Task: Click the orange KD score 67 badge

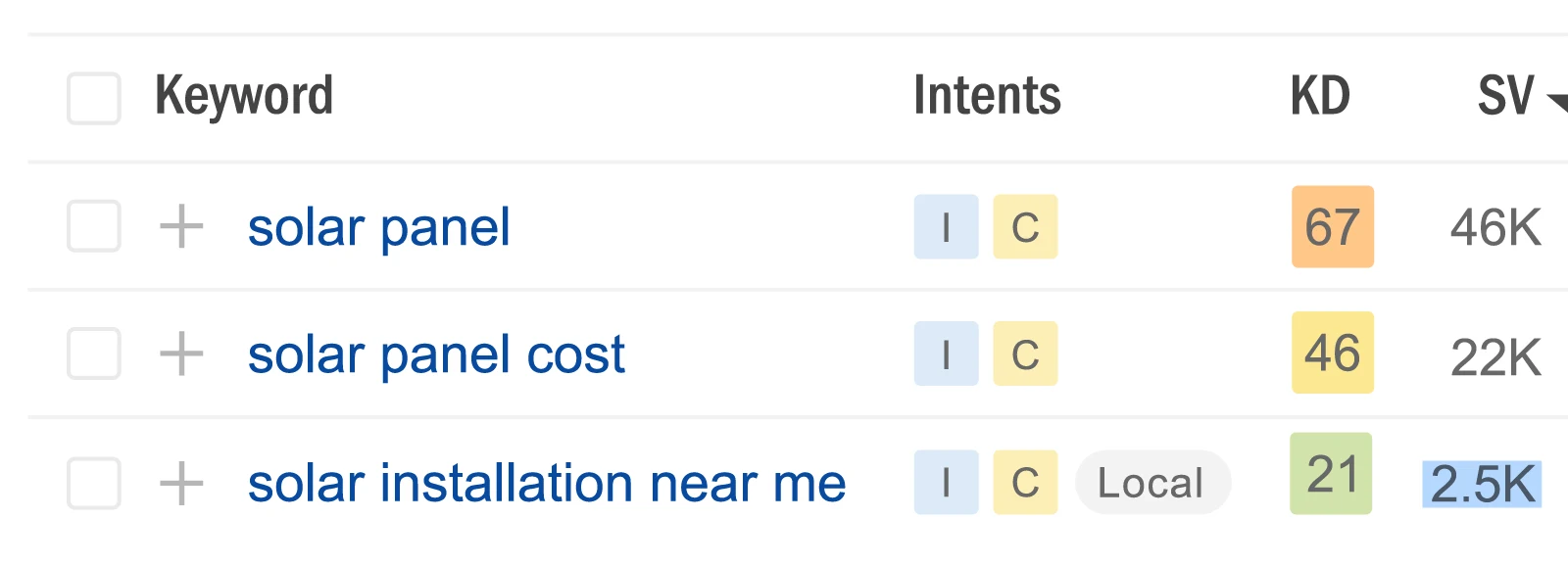Action: click(x=1332, y=227)
